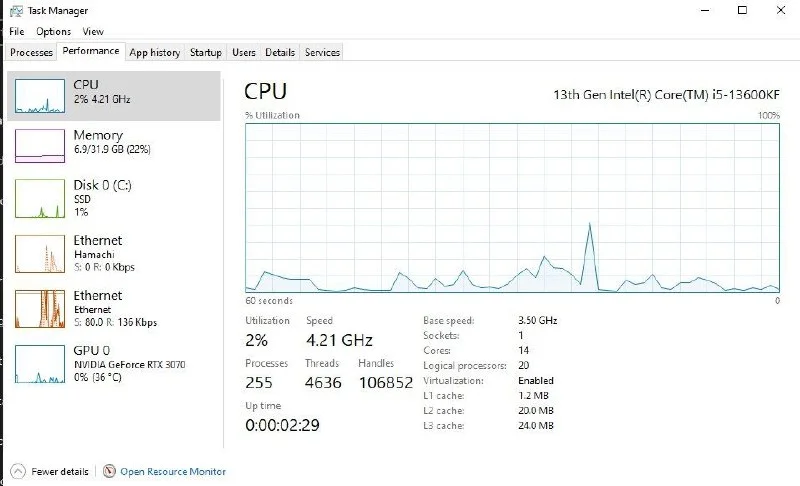Viewport: 800px width, 486px height.
Task: Open the File menu
Action: [17, 32]
